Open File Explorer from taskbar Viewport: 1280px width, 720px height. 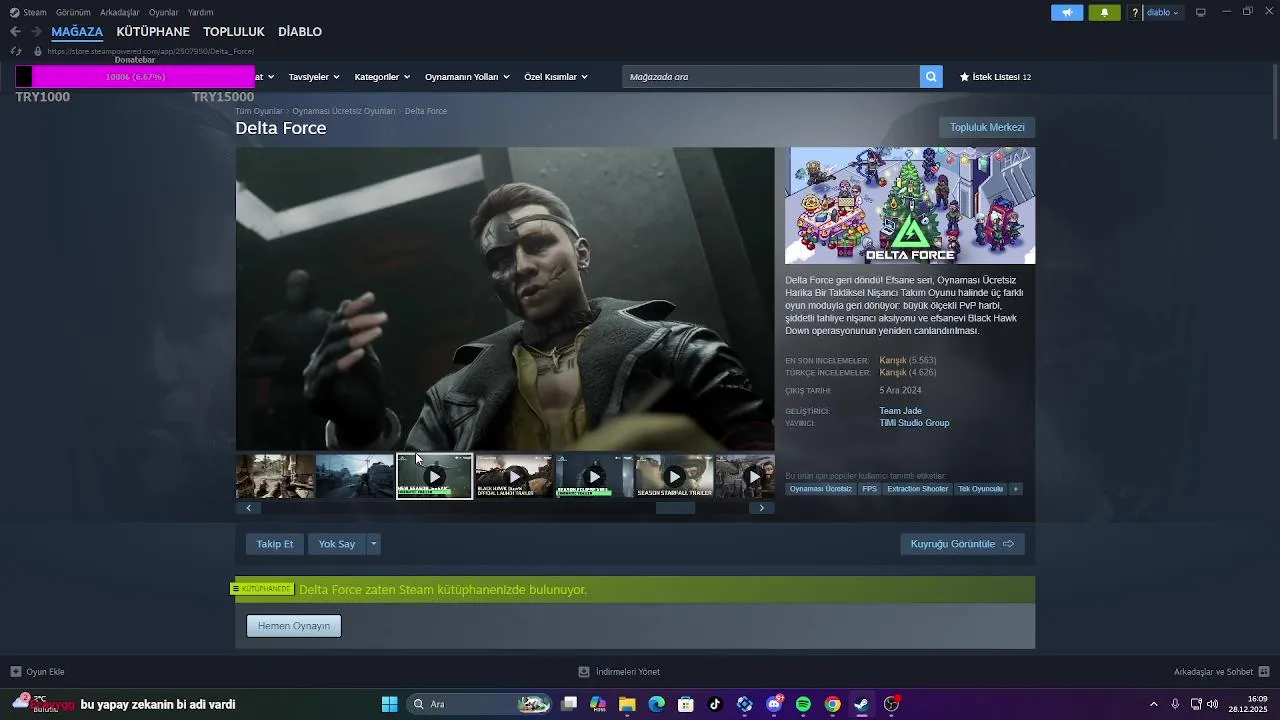tap(627, 704)
